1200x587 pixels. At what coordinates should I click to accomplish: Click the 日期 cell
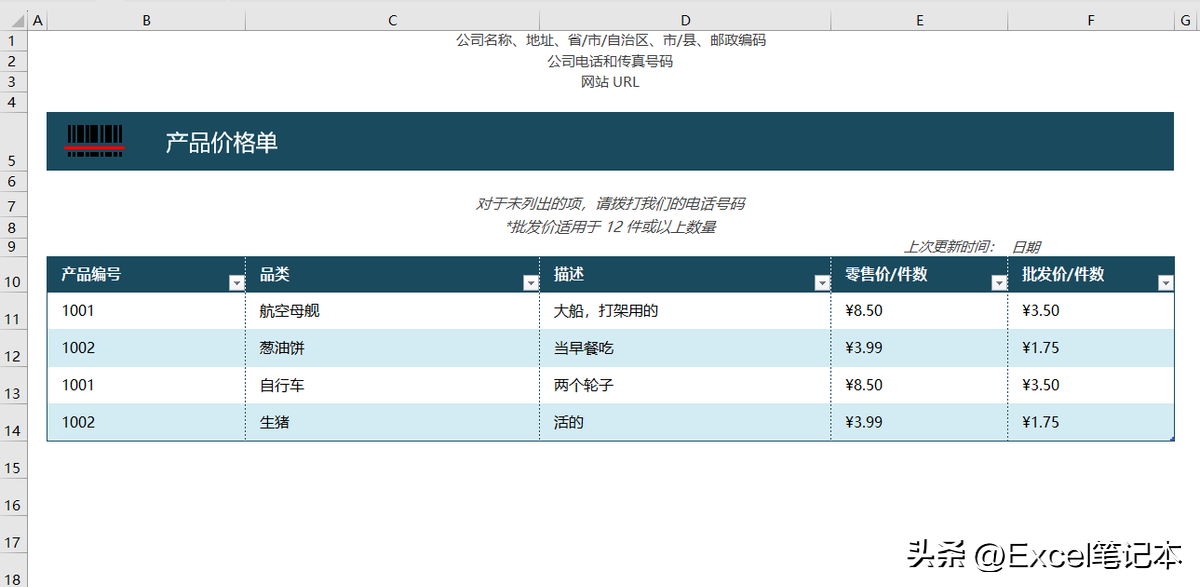(1026, 247)
